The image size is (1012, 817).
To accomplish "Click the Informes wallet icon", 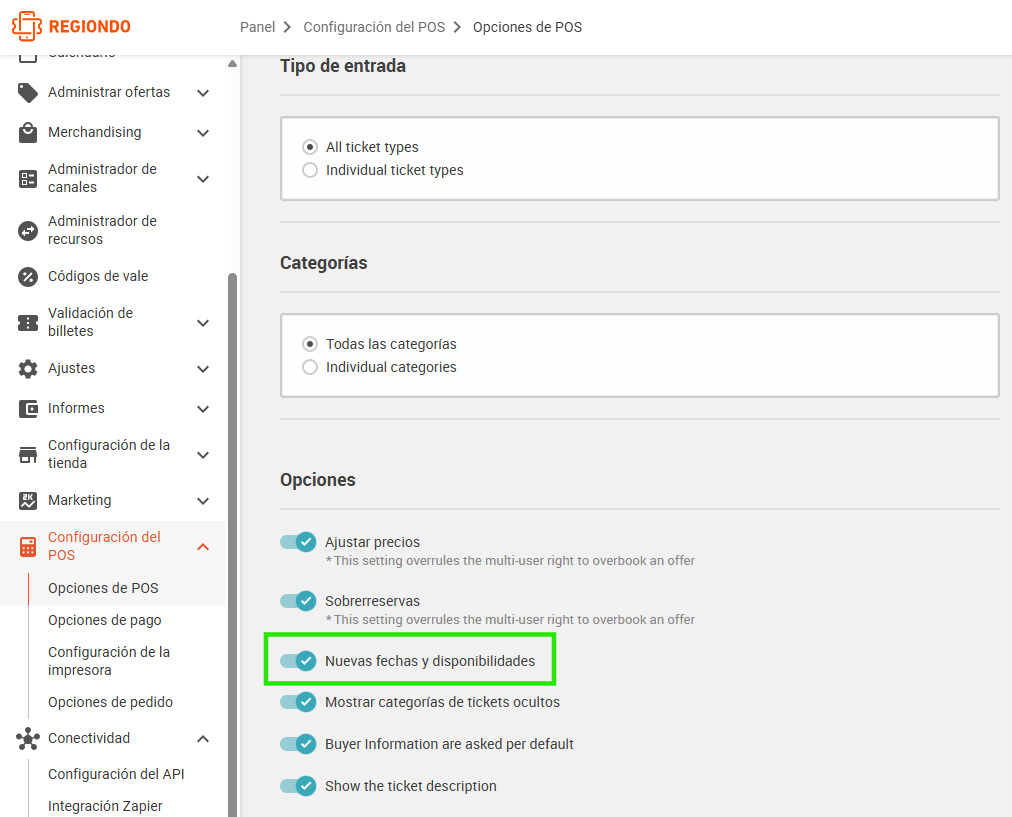I will point(28,408).
